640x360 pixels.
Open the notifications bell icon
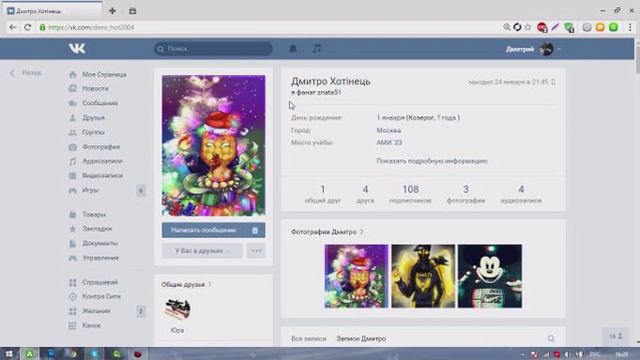(x=293, y=49)
